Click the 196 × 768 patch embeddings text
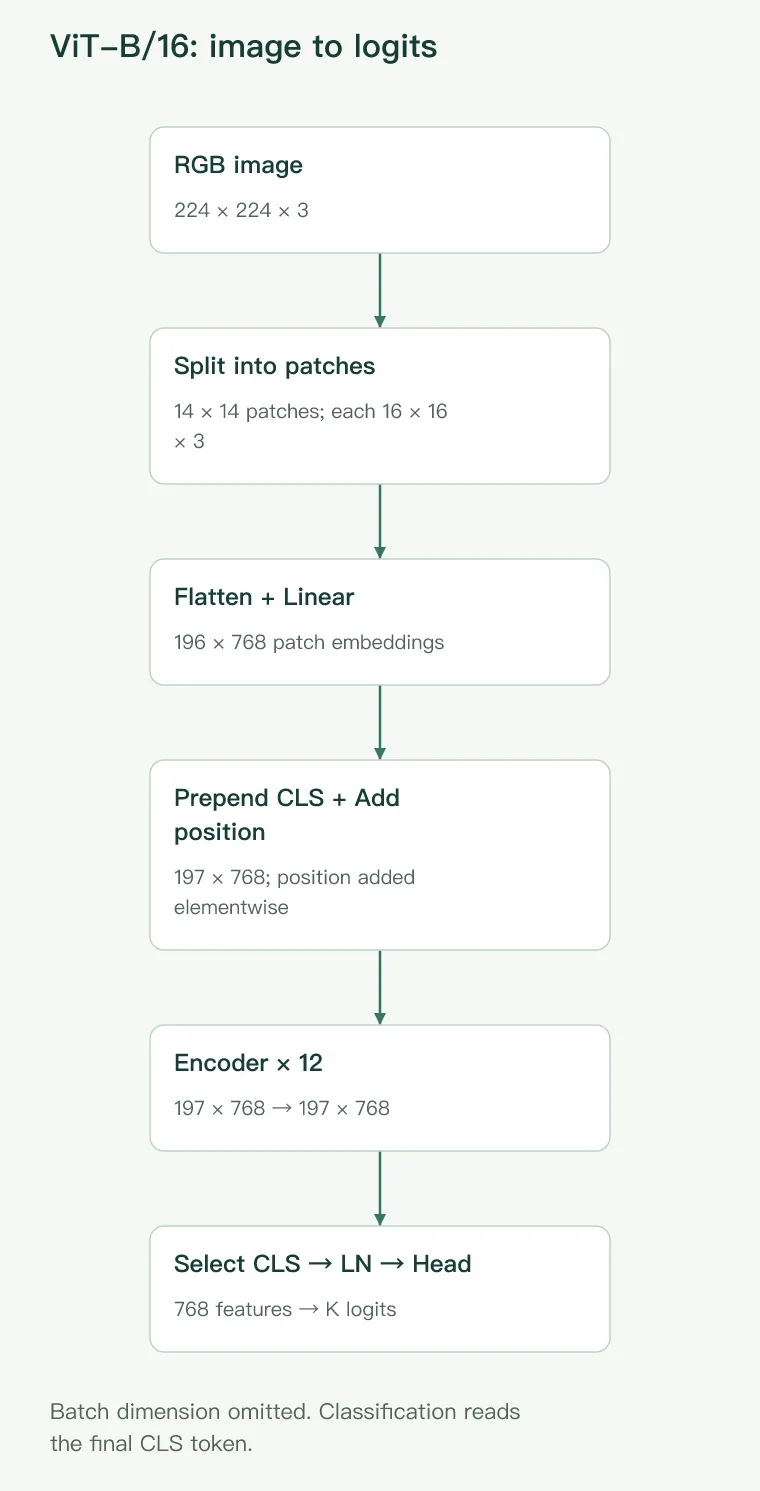Viewport: 760px width, 1491px height. click(x=309, y=642)
